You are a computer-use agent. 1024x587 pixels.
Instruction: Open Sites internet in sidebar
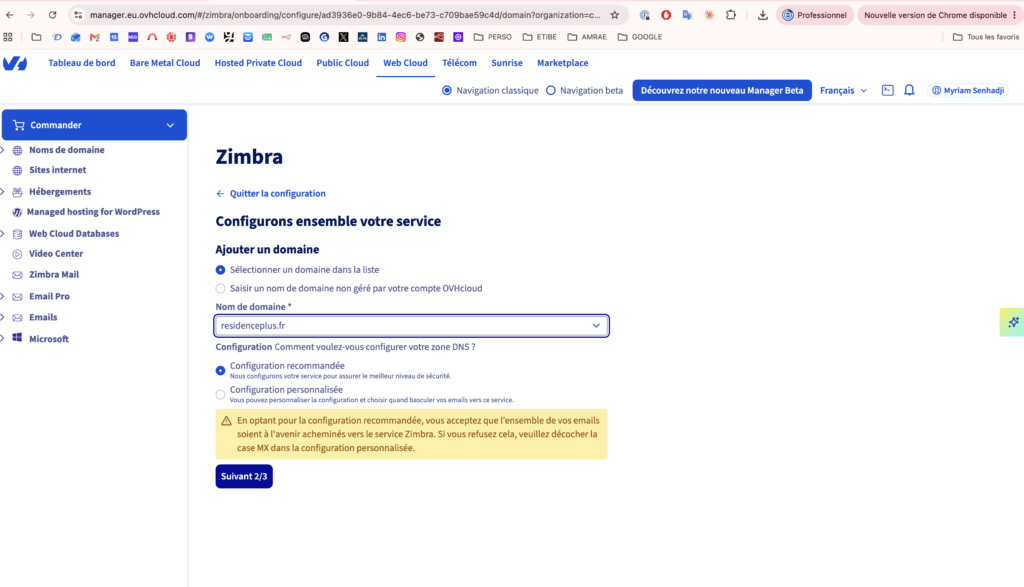[x=57, y=170]
